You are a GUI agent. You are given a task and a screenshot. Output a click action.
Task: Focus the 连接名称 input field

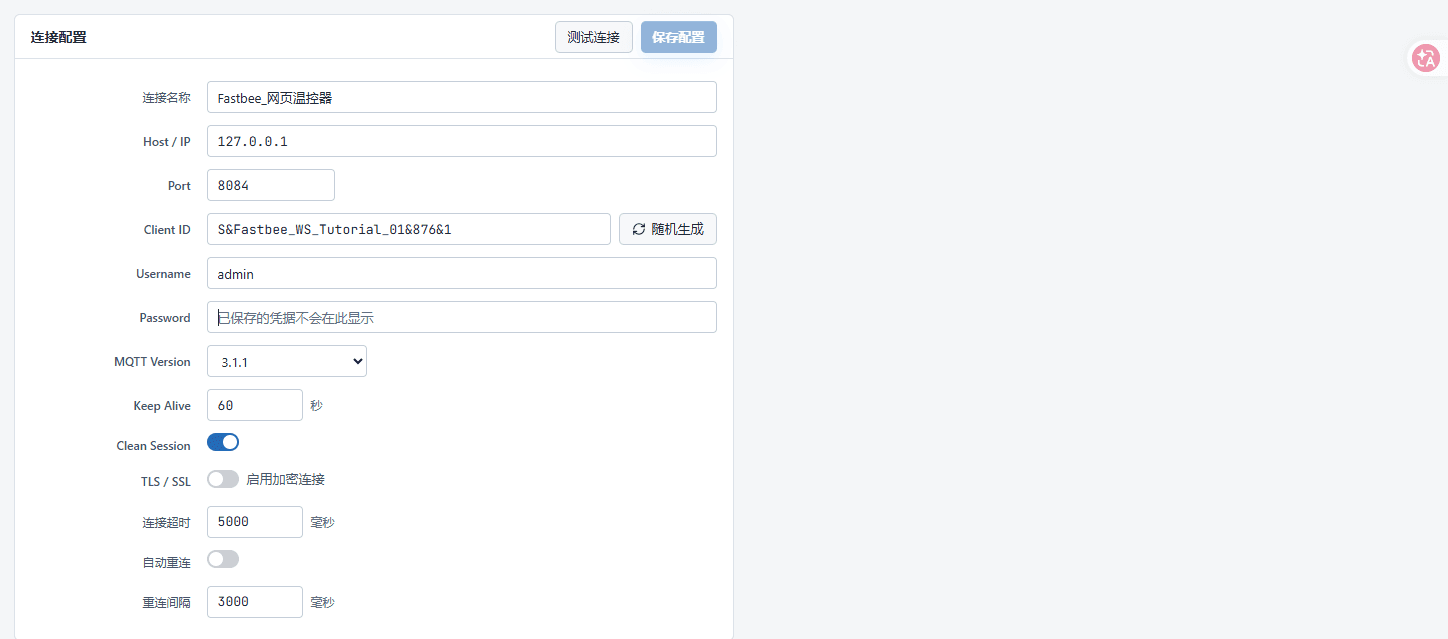coord(462,97)
